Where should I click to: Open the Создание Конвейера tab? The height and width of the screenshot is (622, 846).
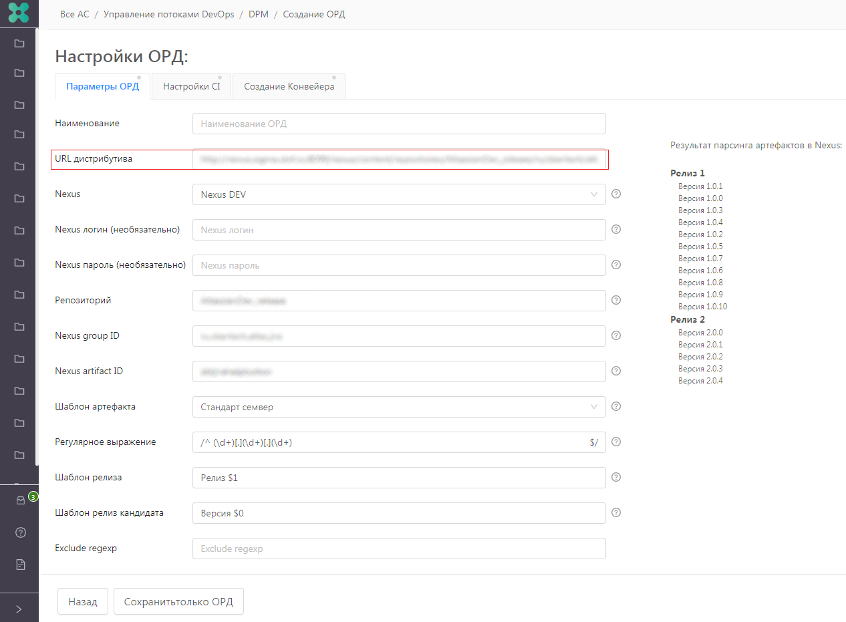pos(289,87)
